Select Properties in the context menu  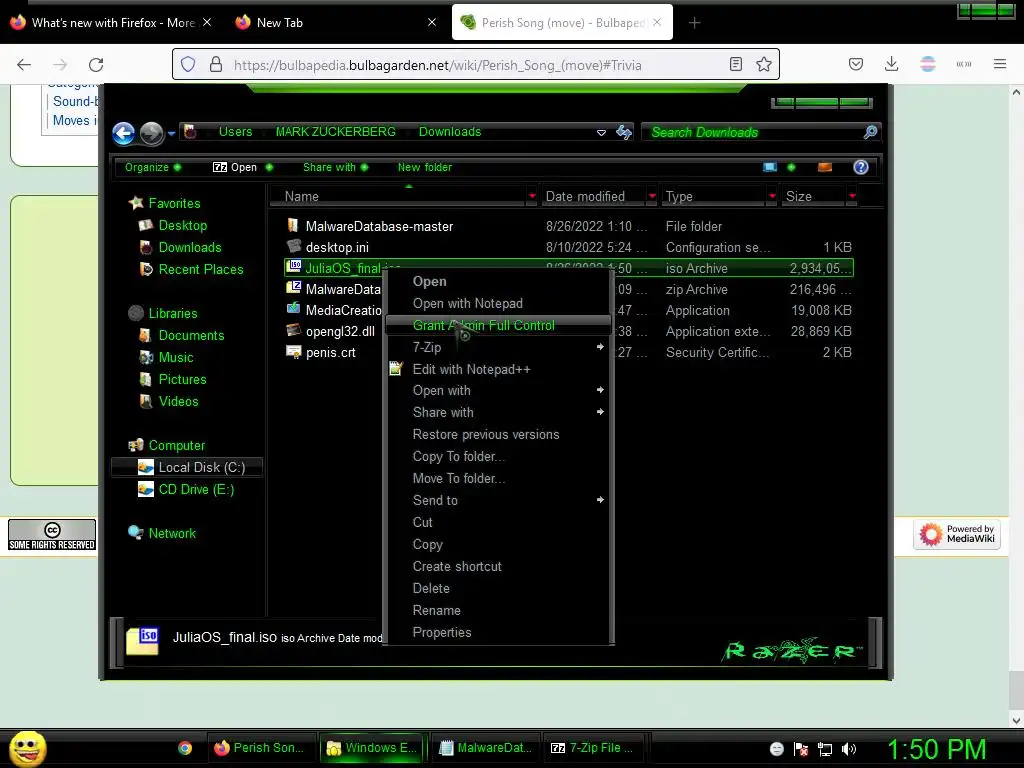point(499,632)
